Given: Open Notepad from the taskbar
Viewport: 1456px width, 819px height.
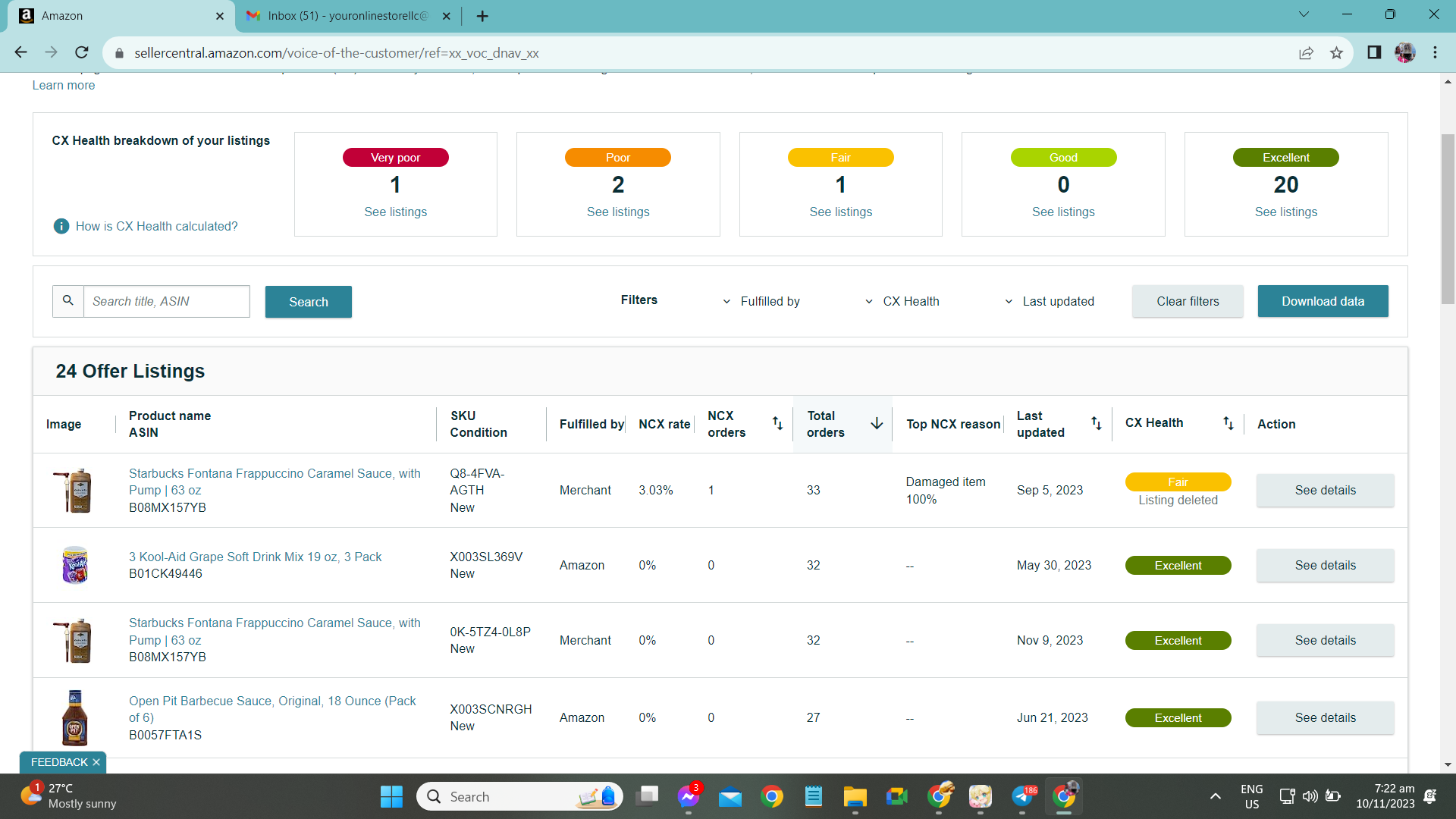Looking at the screenshot, I should (814, 796).
